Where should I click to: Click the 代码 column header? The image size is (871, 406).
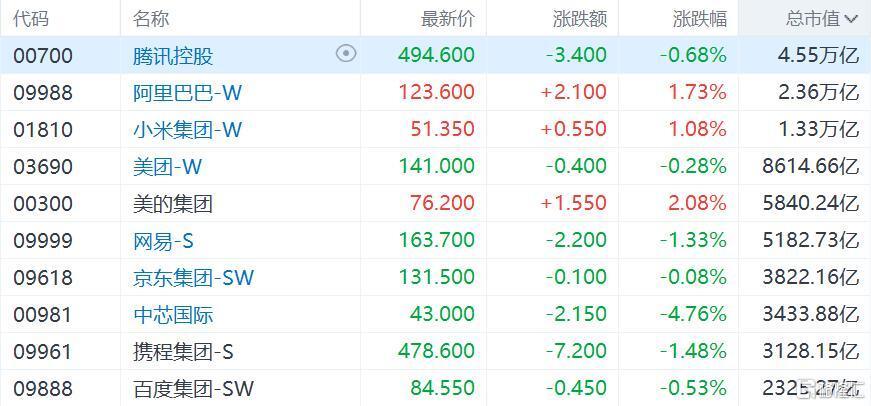pyautogui.click(x=31, y=19)
